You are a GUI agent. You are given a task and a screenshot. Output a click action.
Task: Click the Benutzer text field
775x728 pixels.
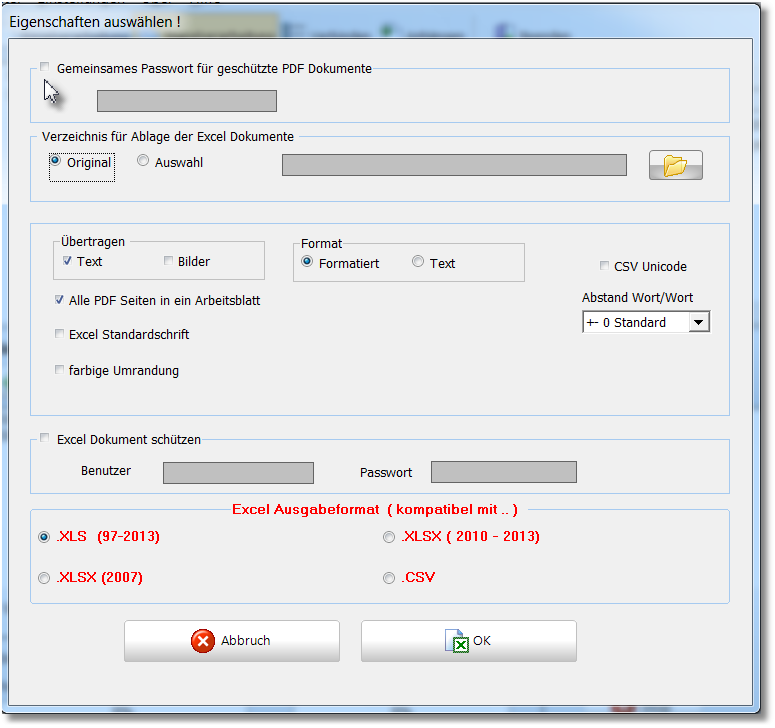238,472
